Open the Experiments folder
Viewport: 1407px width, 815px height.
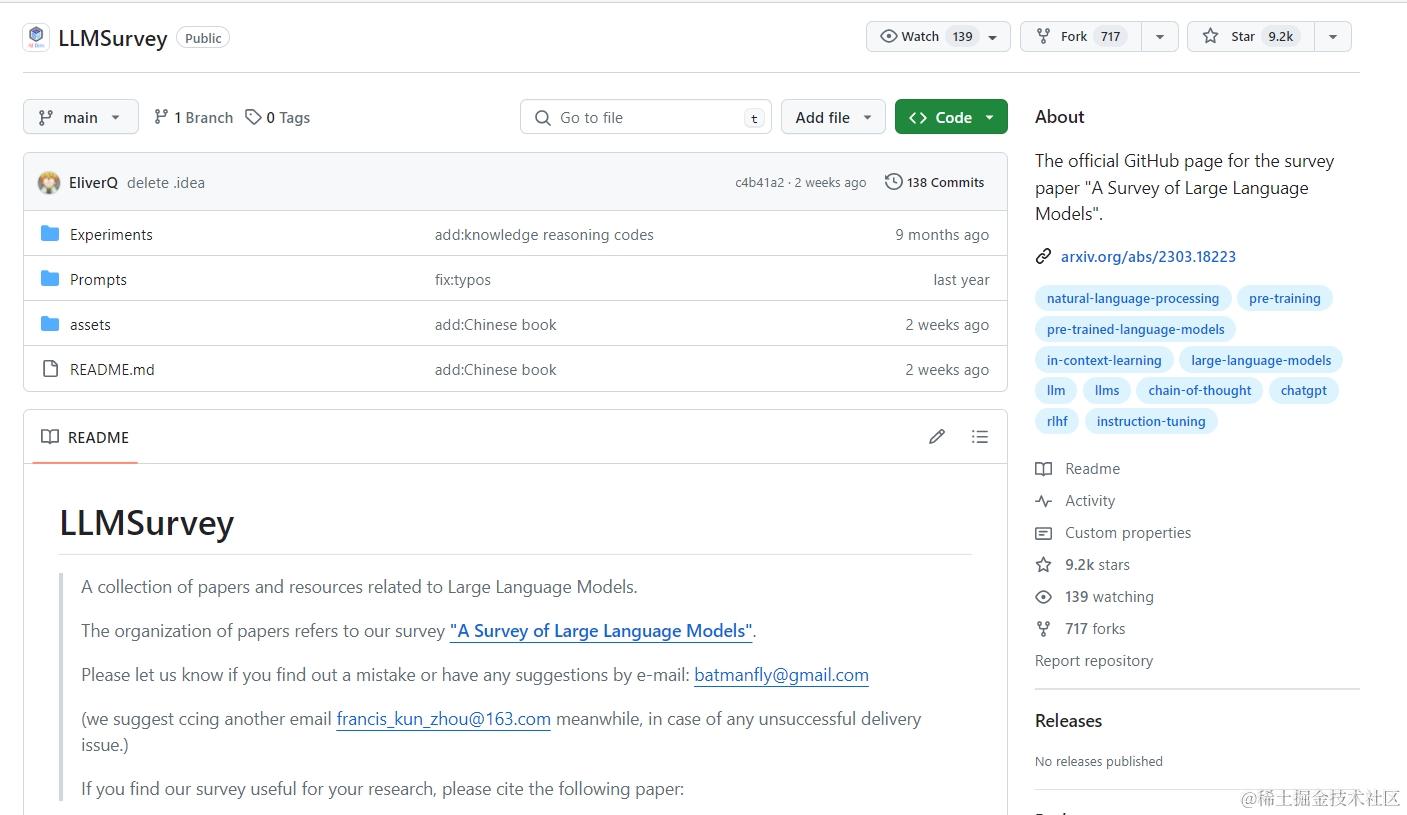click(x=111, y=234)
